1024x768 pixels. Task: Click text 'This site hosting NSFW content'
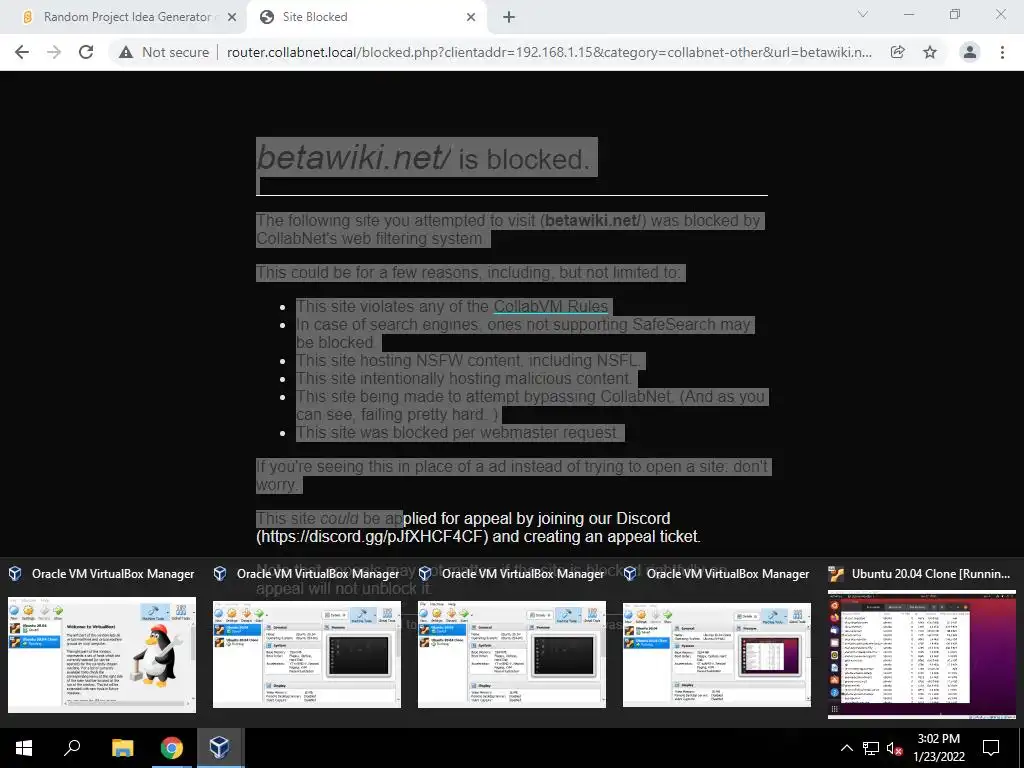(409, 360)
